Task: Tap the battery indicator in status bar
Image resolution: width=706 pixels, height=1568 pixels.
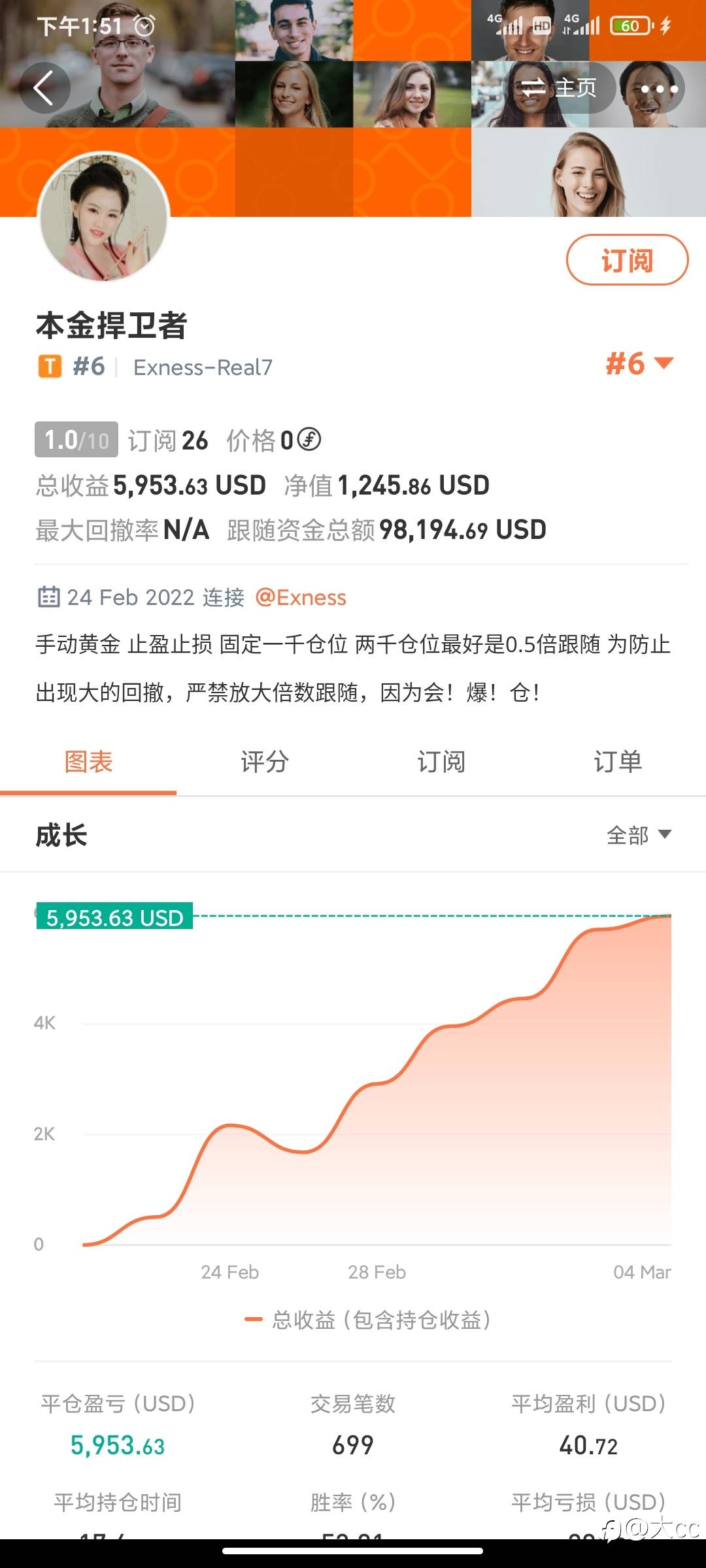Action: click(631, 26)
